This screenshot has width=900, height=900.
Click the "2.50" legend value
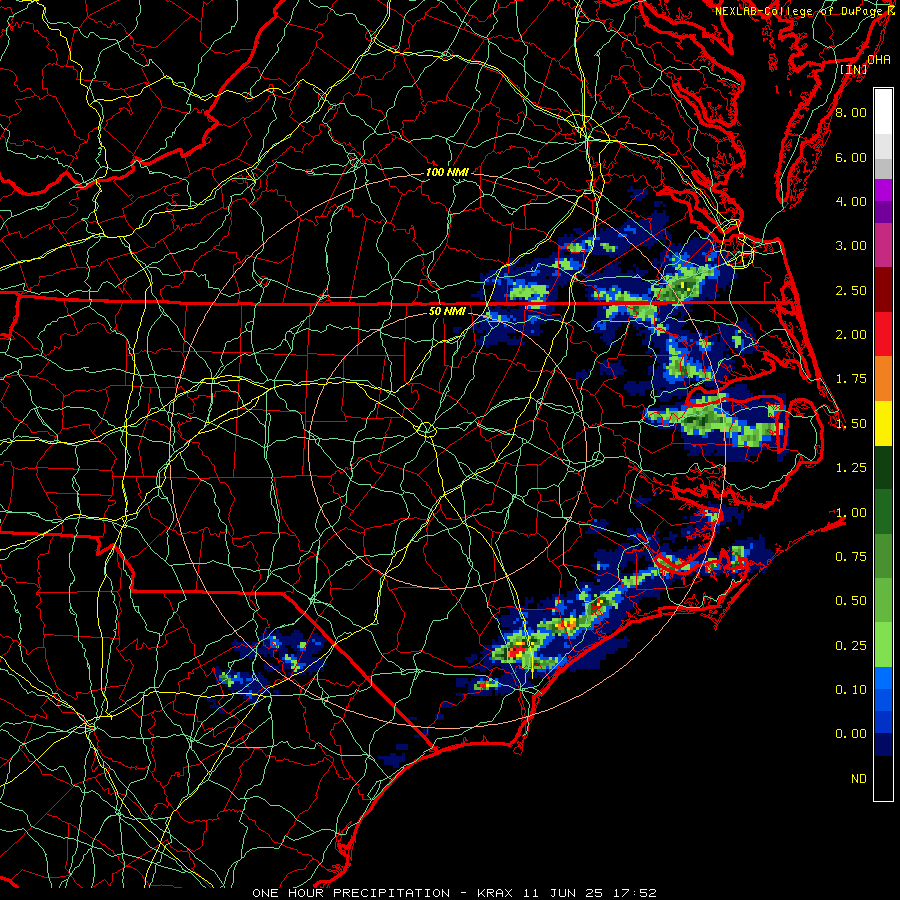[x=851, y=290]
